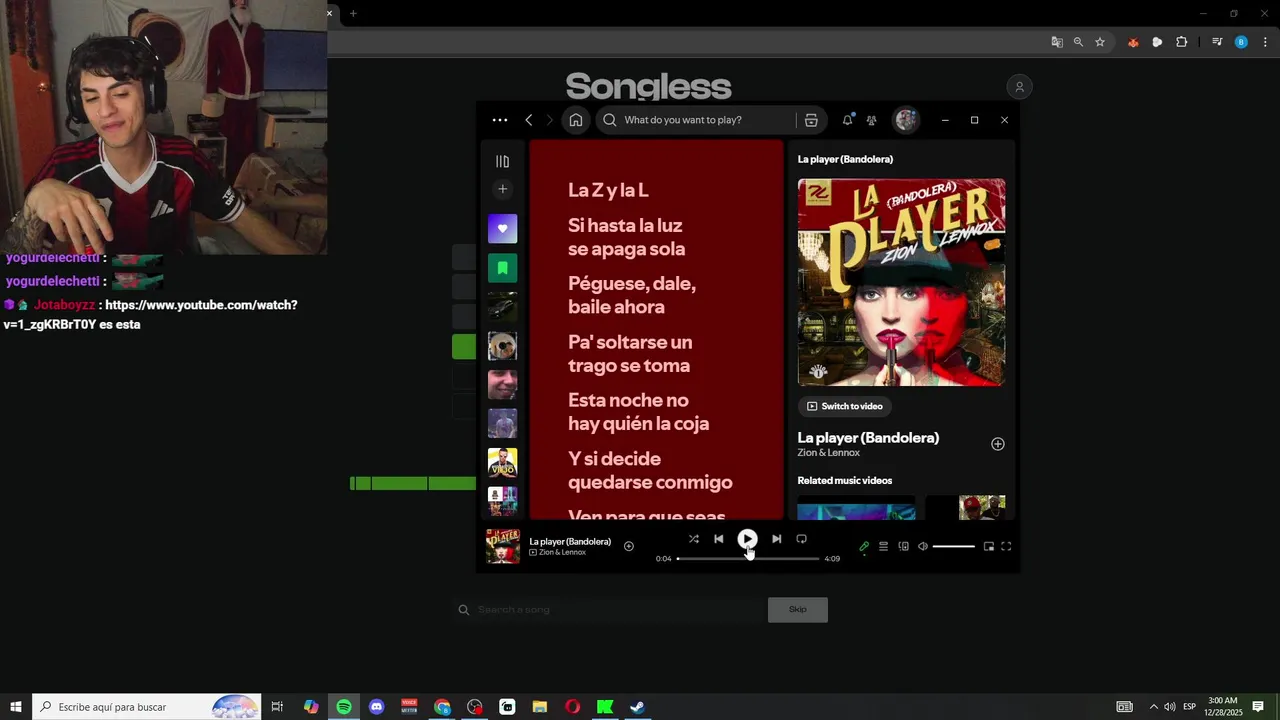Open the Liked Songs playlist

click(x=502, y=228)
